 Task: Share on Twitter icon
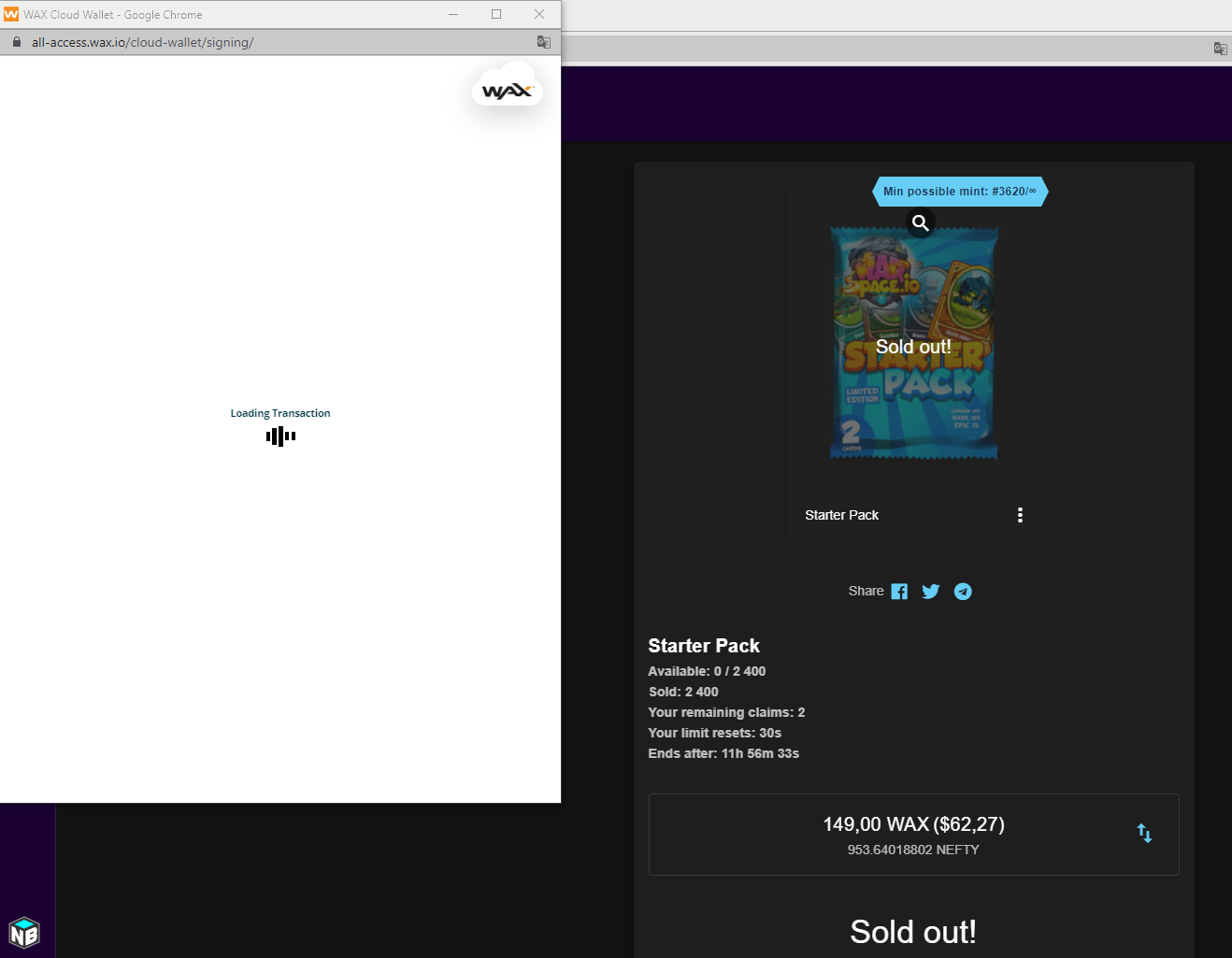(x=931, y=592)
